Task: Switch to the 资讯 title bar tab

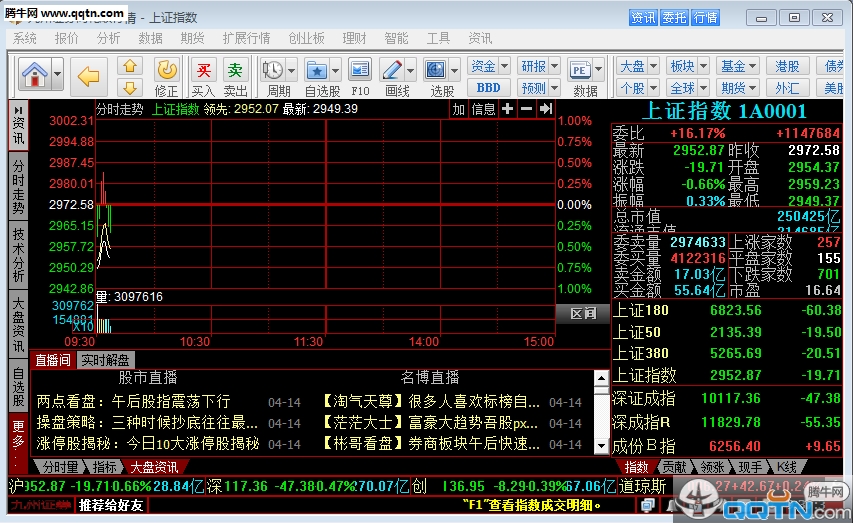Action: point(643,17)
